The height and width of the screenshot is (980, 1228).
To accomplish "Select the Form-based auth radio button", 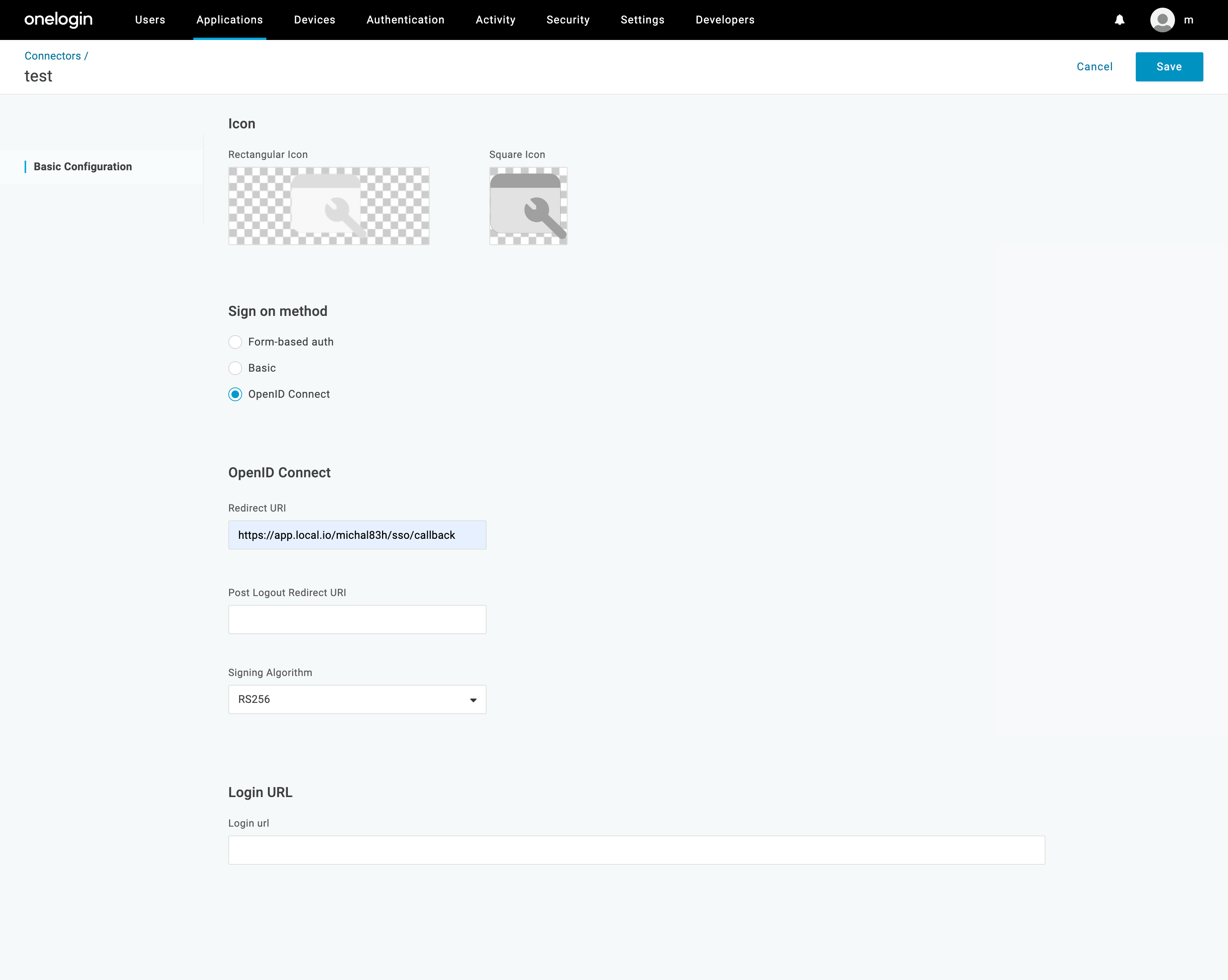I will (235, 342).
